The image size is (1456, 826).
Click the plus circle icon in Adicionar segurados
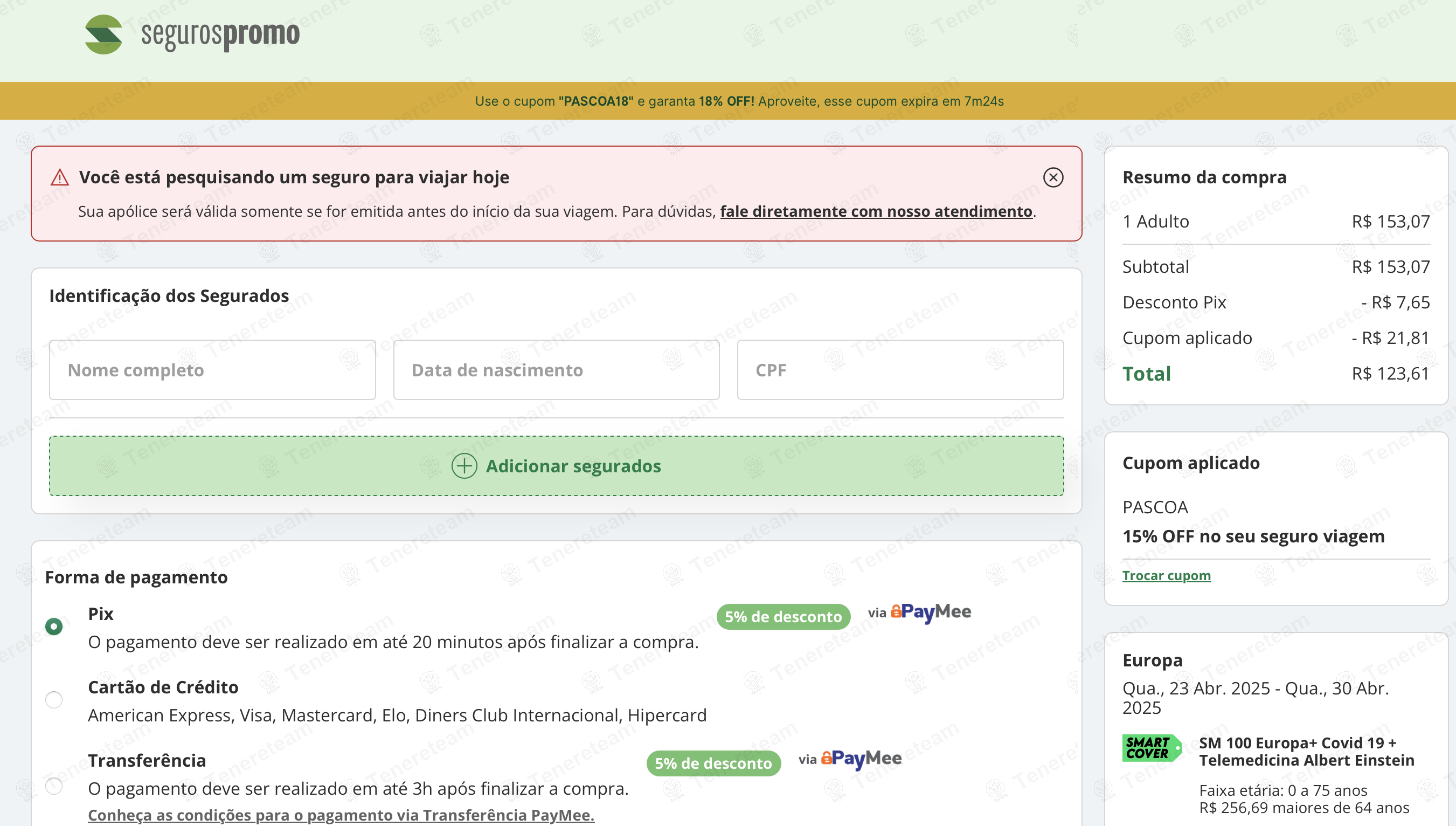click(464, 466)
